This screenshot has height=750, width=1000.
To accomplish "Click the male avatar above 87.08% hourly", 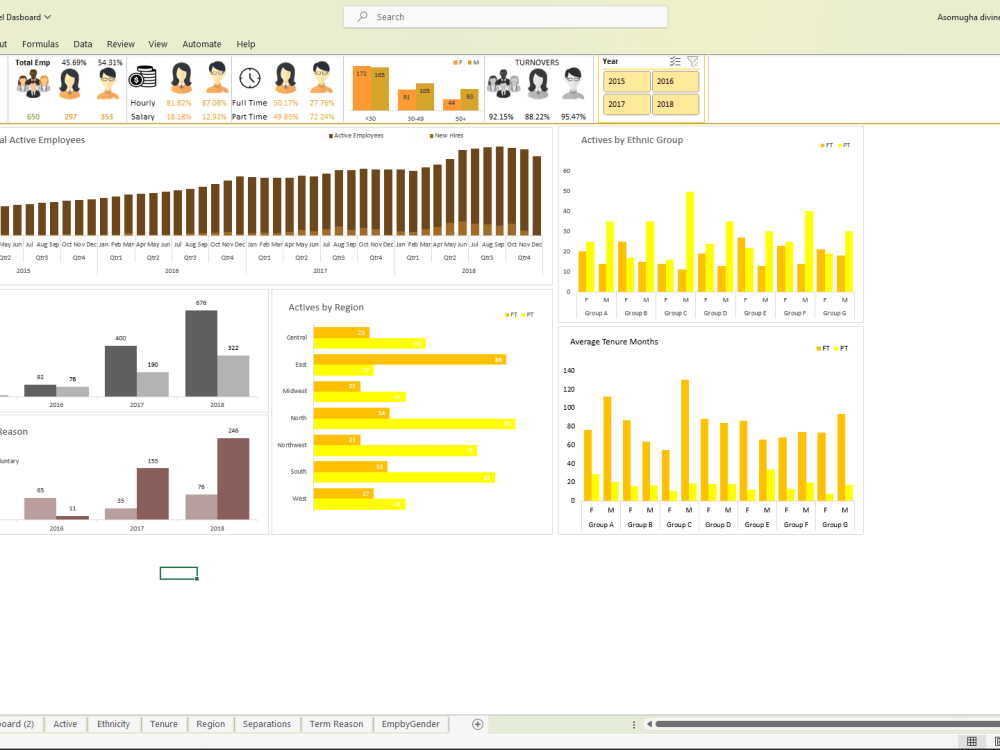I will [217, 78].
